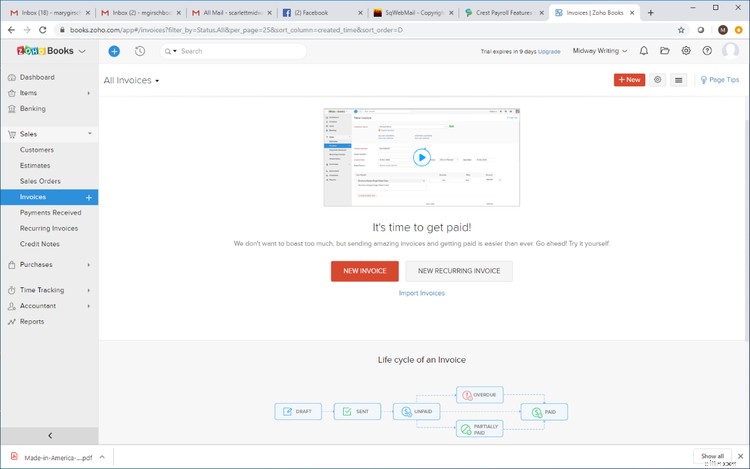Click the PAID stage in invoice life cycle
This screenshot has height=469, width=750.
click(544, 412)
